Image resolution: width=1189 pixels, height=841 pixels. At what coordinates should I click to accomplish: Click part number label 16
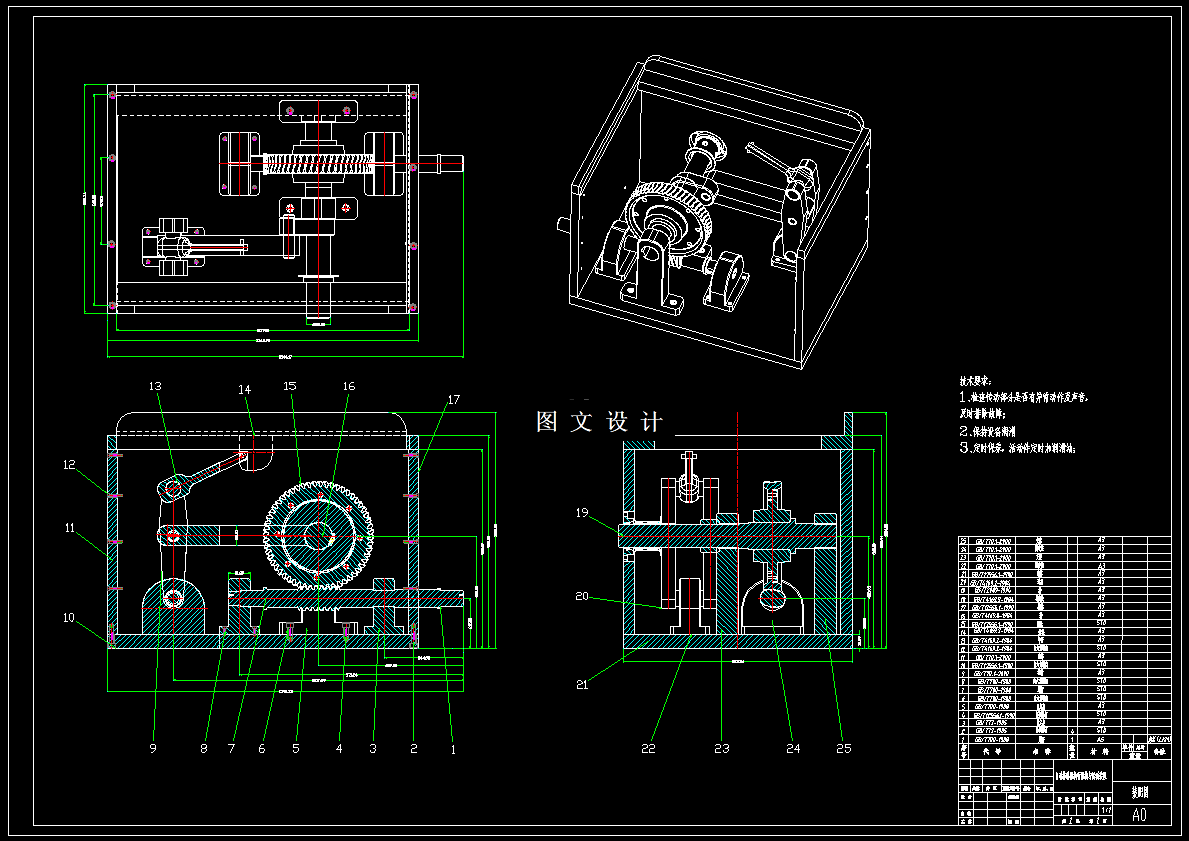click(348, 386)
